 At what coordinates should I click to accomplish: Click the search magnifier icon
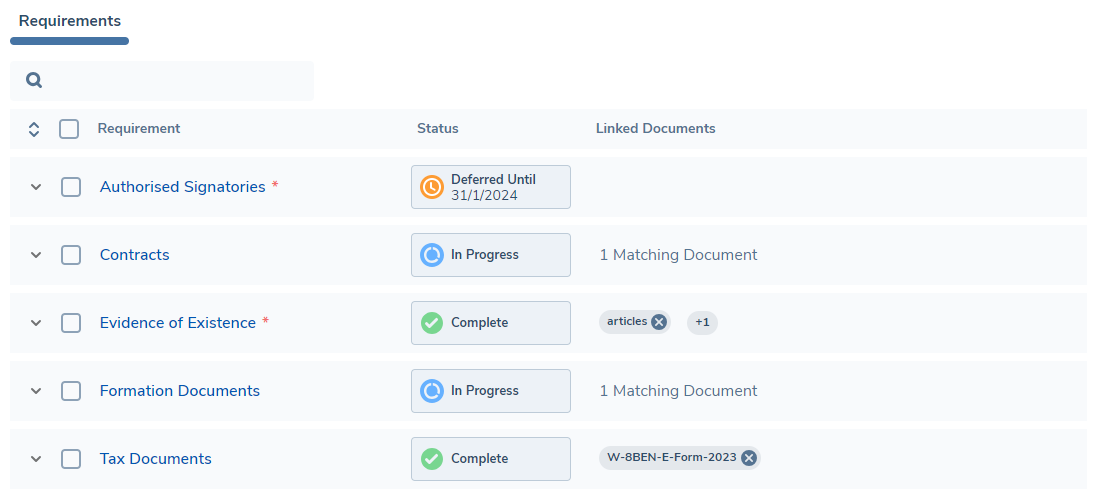point(34,81)
